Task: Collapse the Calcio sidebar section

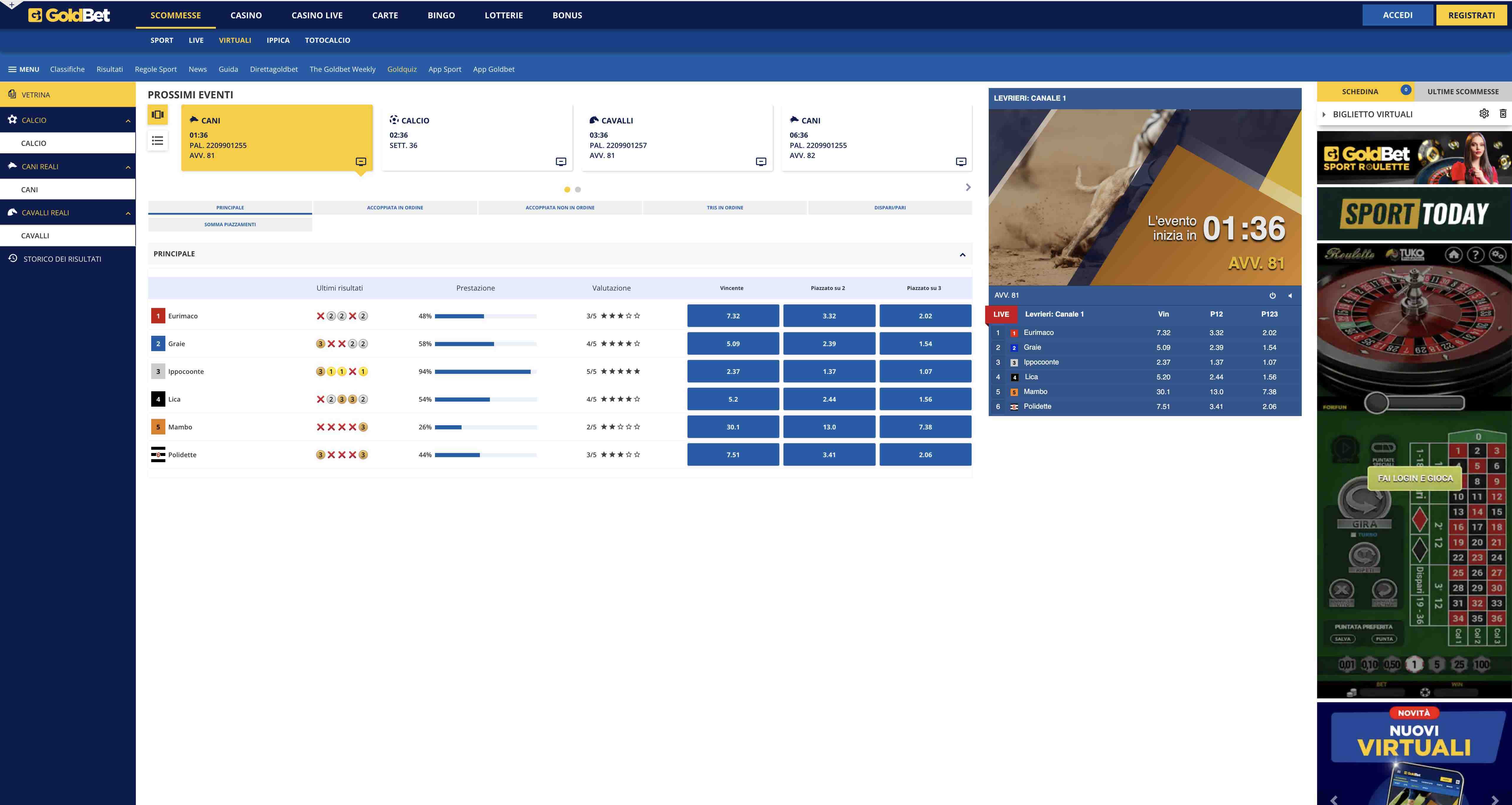Action: click(x=128, y=120)
